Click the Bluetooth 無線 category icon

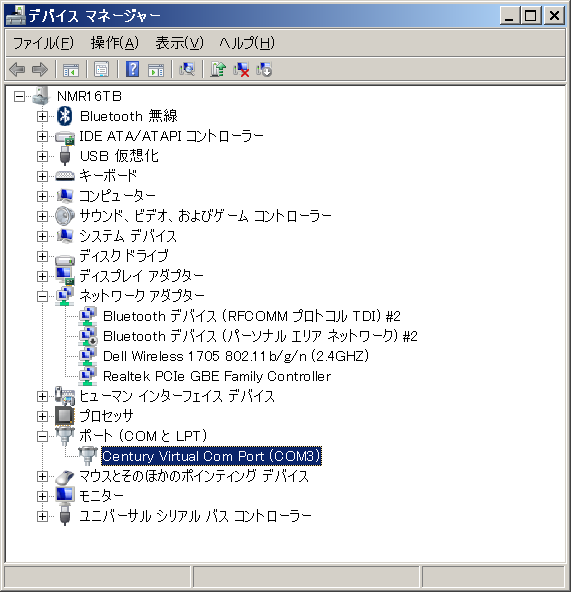pyautogui.click(x=65, y=116)
